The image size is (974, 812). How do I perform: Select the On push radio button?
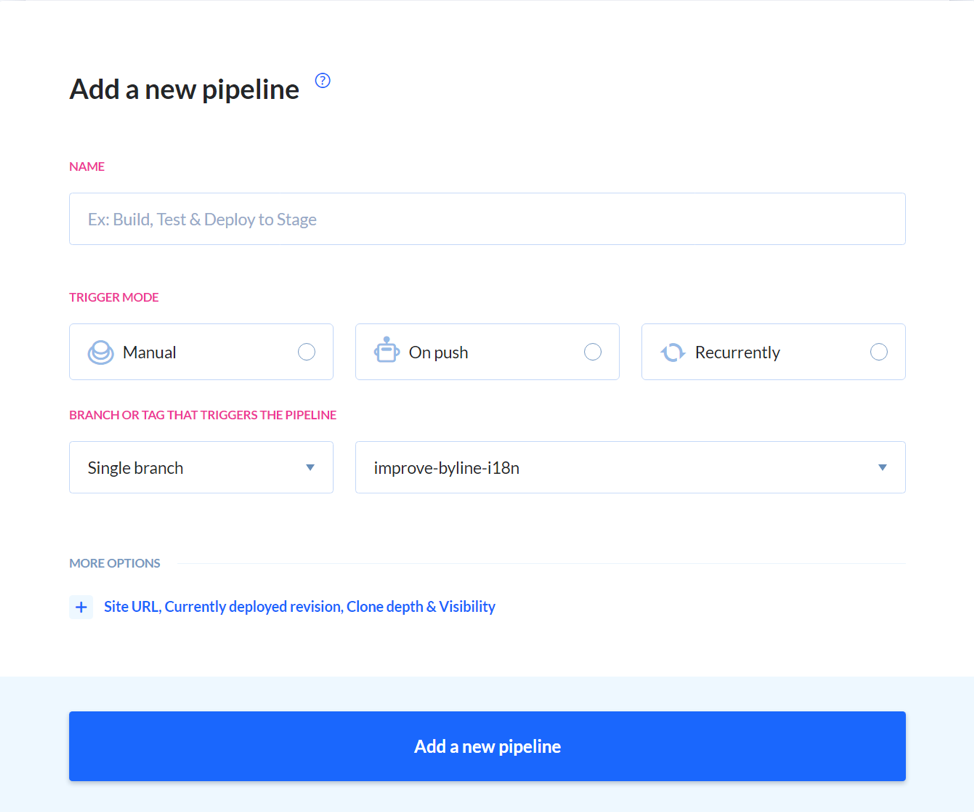tap(593, 352)
